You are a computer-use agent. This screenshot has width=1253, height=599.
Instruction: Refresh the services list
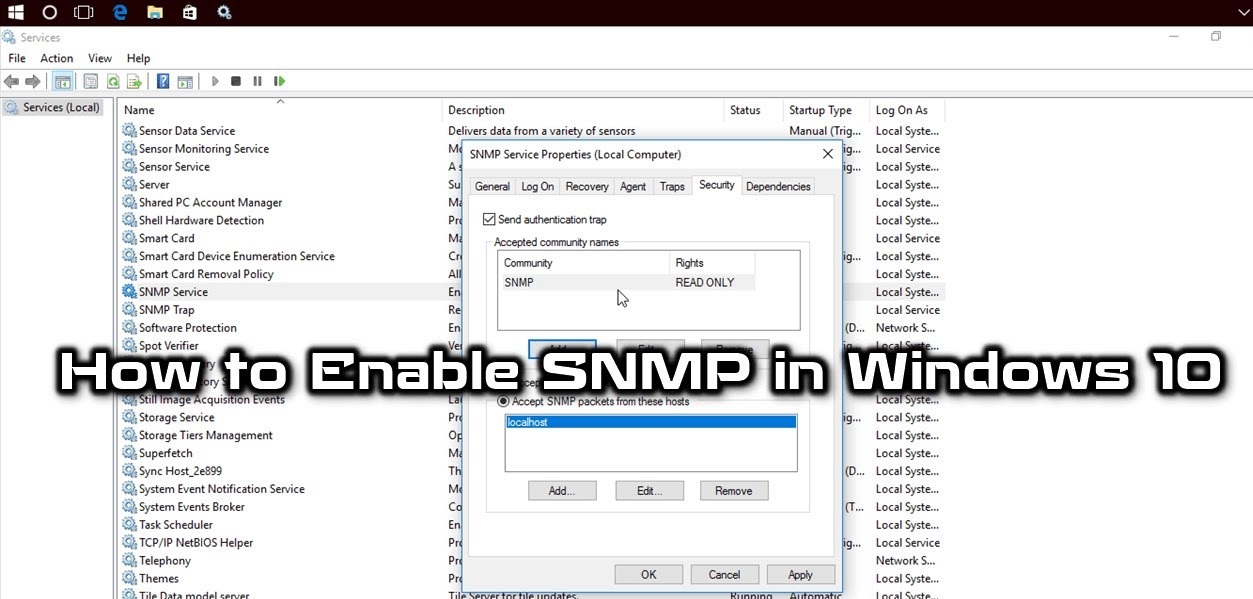point(112,81)
